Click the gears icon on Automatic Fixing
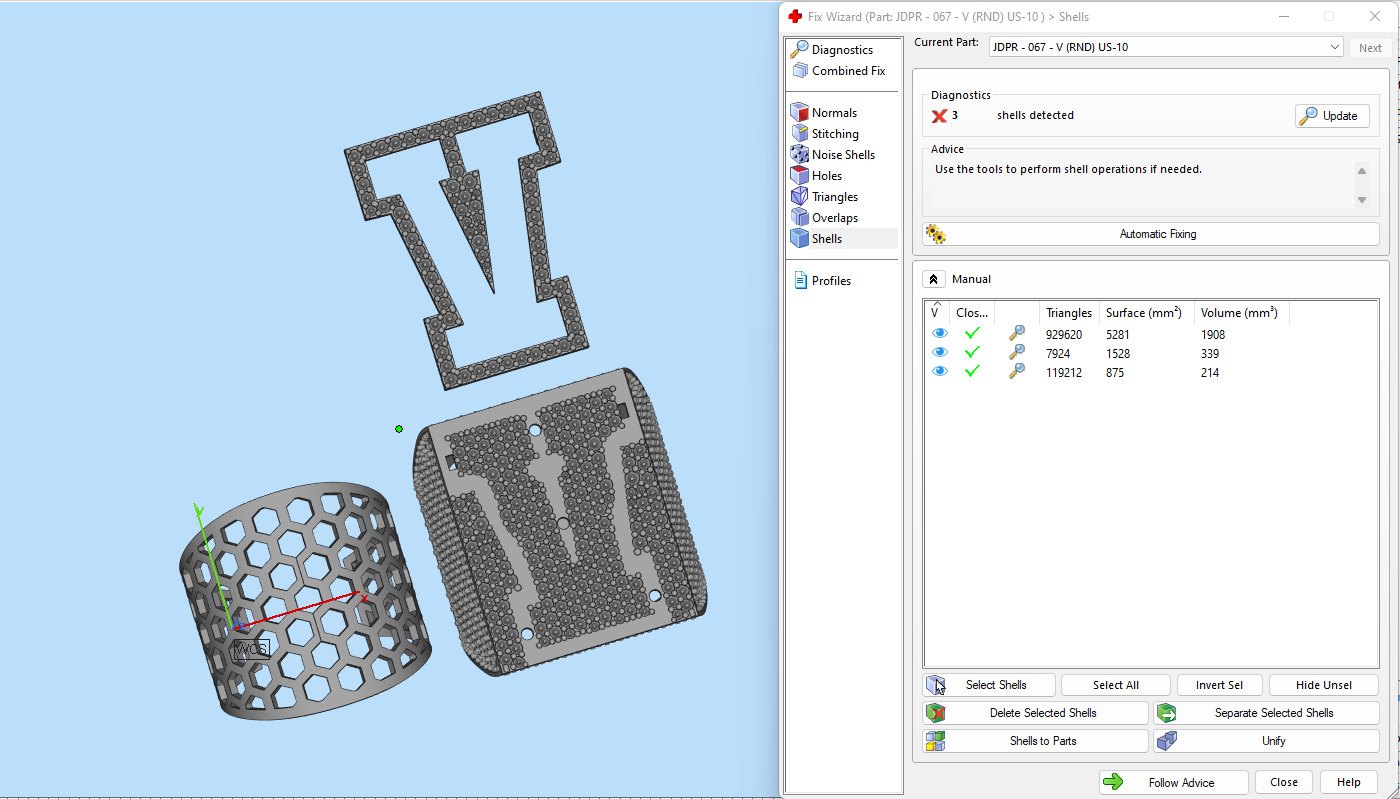The width and height of the screenshot is (1400, 799). [x=935, y=234]
